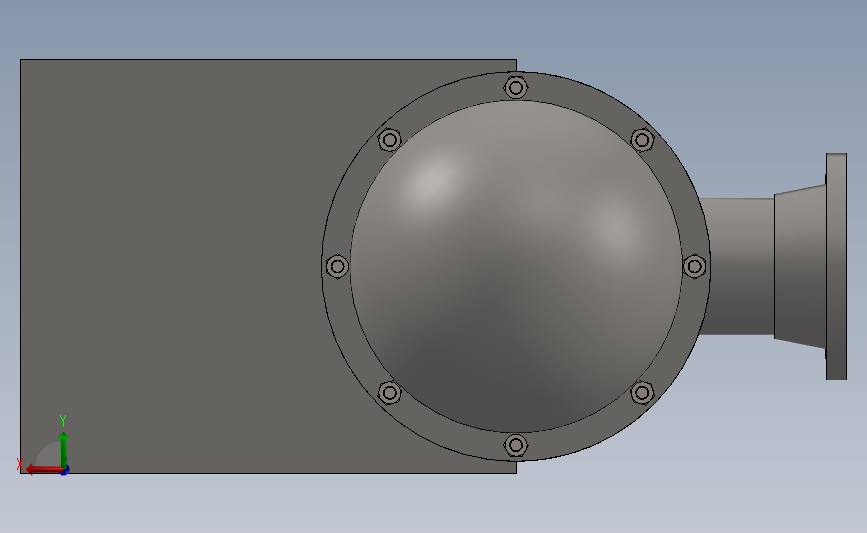Pick the lower-left bolt on the flange ring
Screen dimensions: 867x533
pyautogui.click(x=390, y=393)
